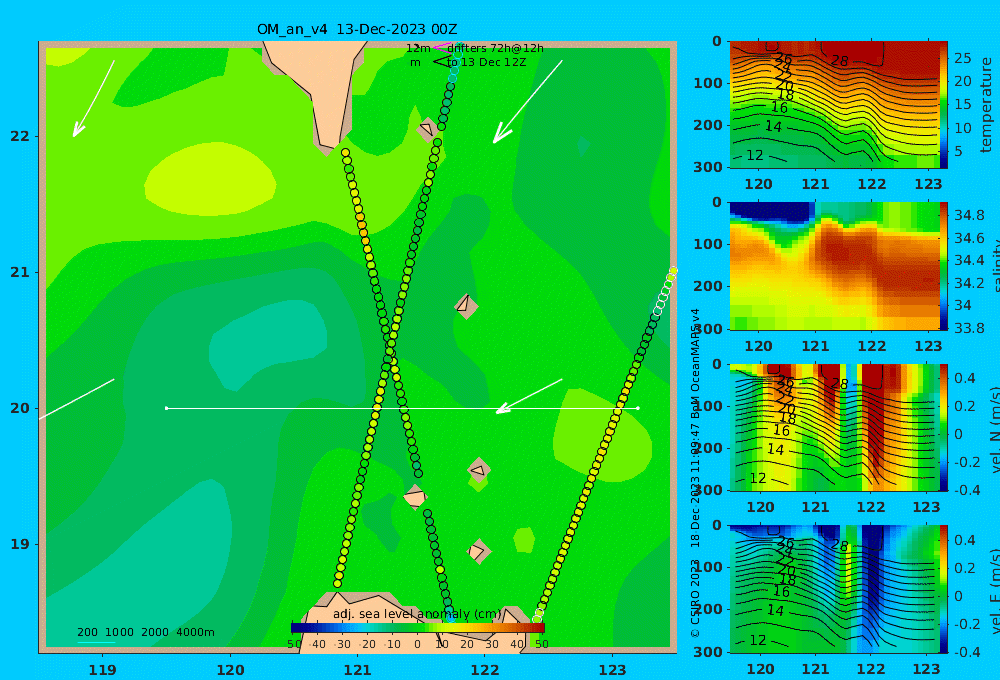Click the 'adj. sea level anomaly (cm)' label

[417, 614]
